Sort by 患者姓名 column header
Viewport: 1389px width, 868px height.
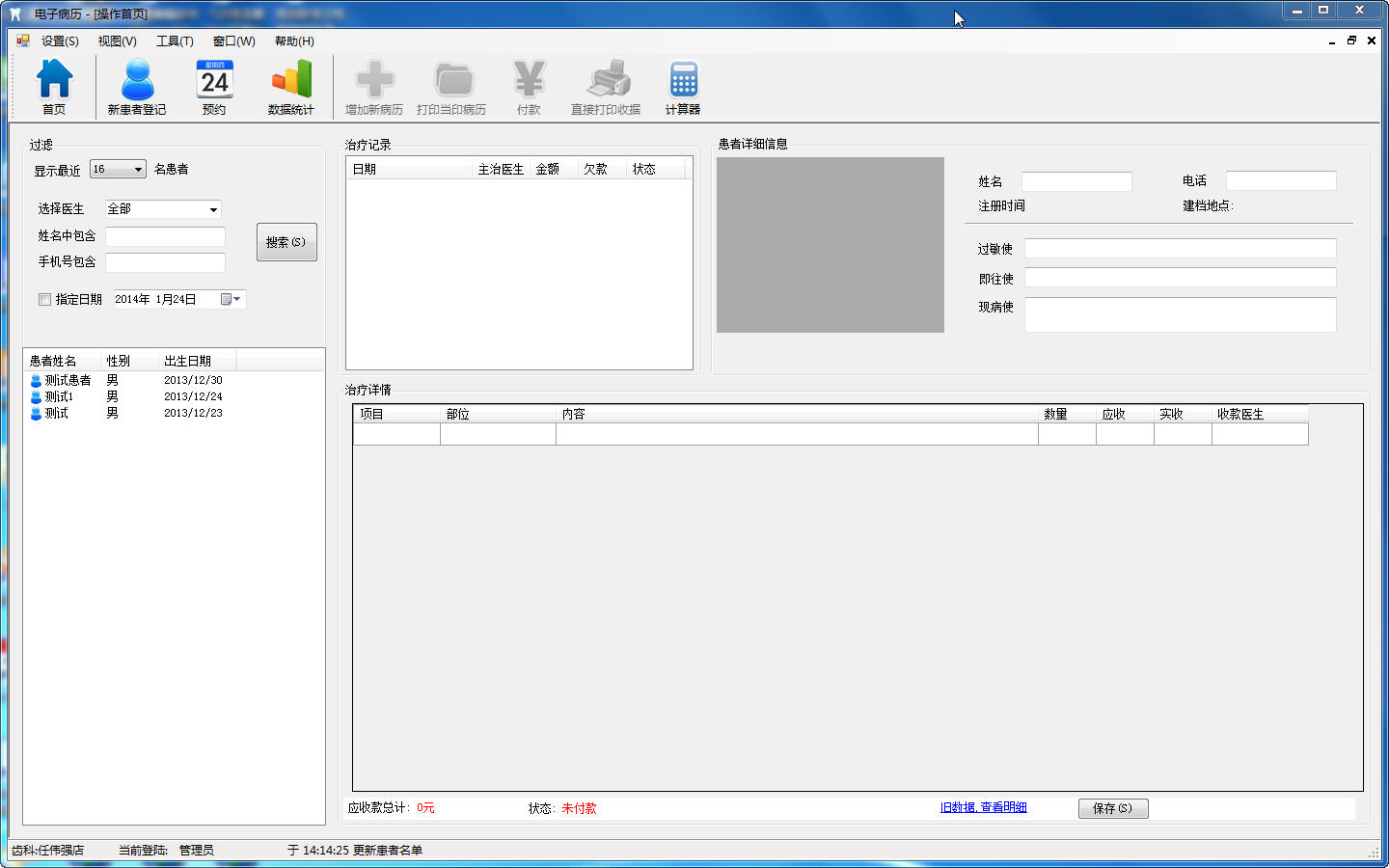pos(62,361)
